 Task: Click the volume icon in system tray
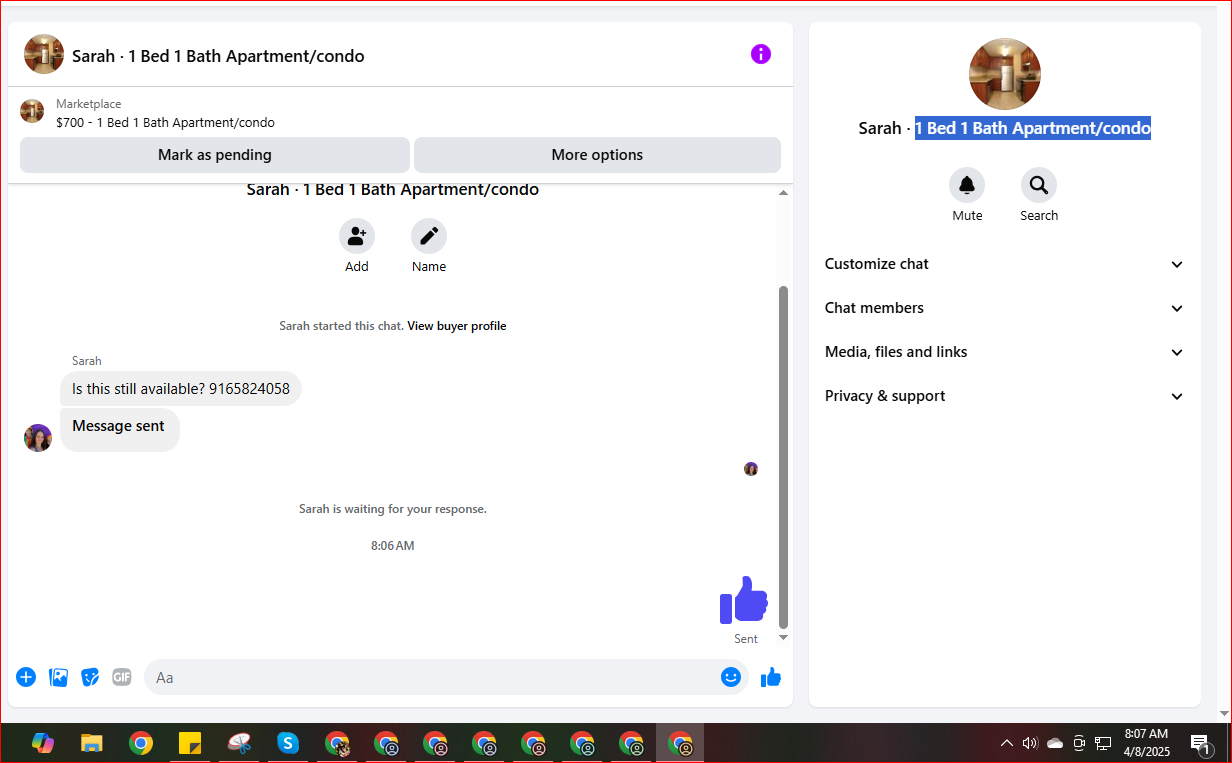coord(1031,743)
